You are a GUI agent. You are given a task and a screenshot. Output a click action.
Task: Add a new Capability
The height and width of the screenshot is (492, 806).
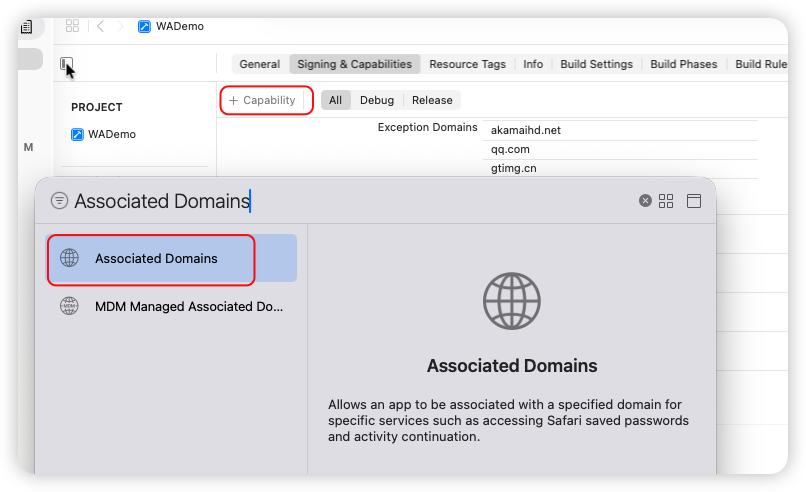(262, 100)
